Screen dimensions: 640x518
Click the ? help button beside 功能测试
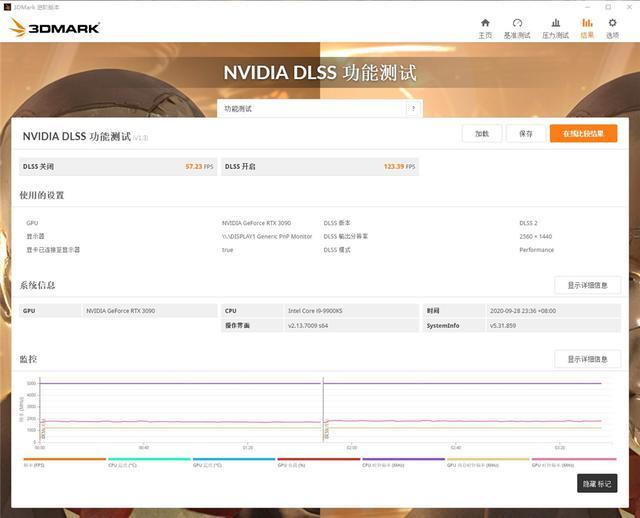tap(413, 109)
